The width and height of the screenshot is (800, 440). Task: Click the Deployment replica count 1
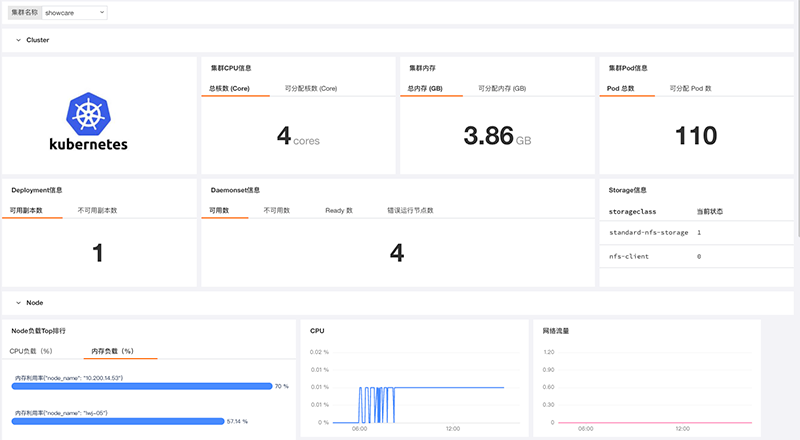tap(98, 253)
